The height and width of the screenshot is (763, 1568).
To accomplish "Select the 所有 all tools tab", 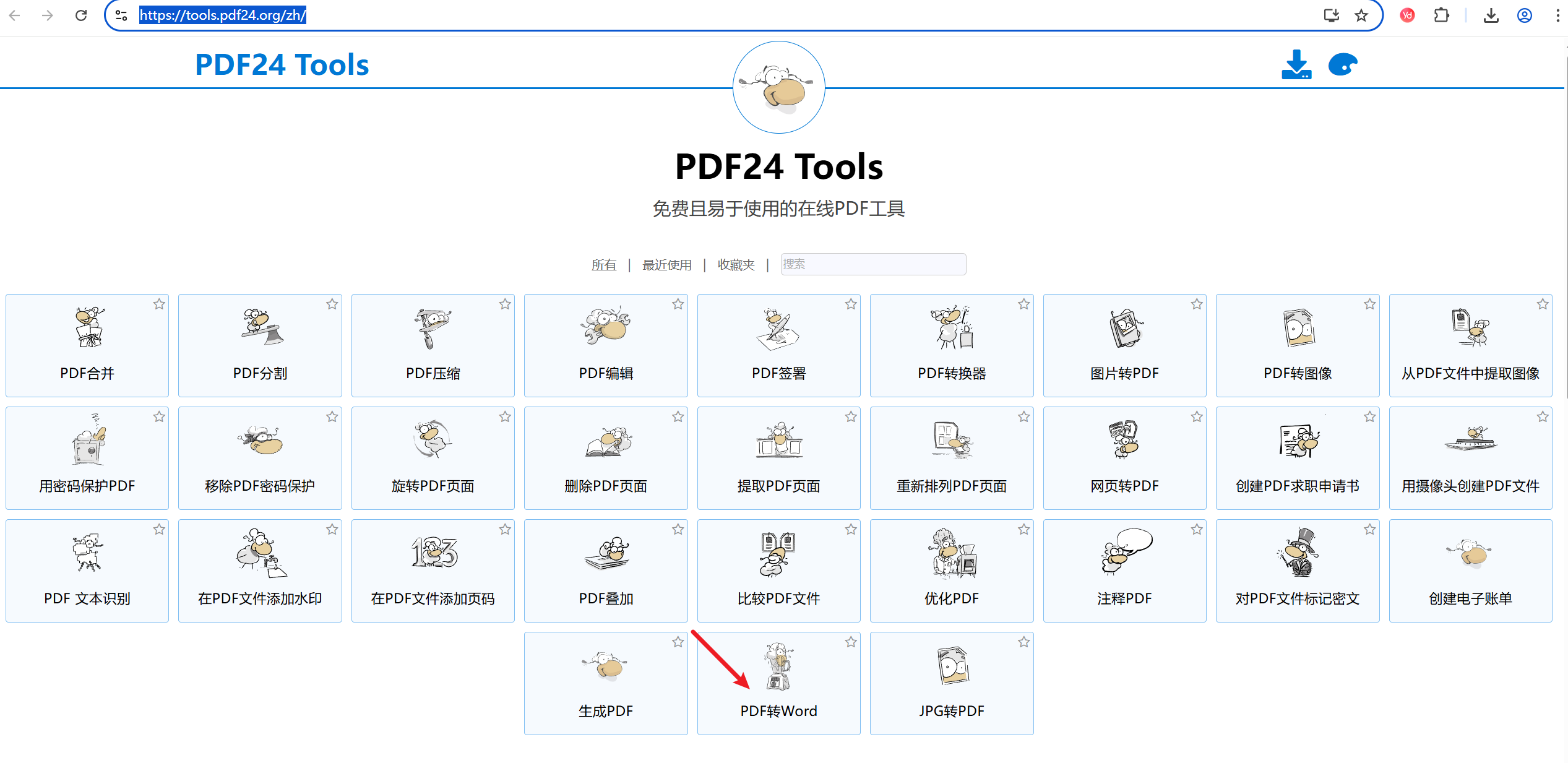I will click(x=603, y=265).
